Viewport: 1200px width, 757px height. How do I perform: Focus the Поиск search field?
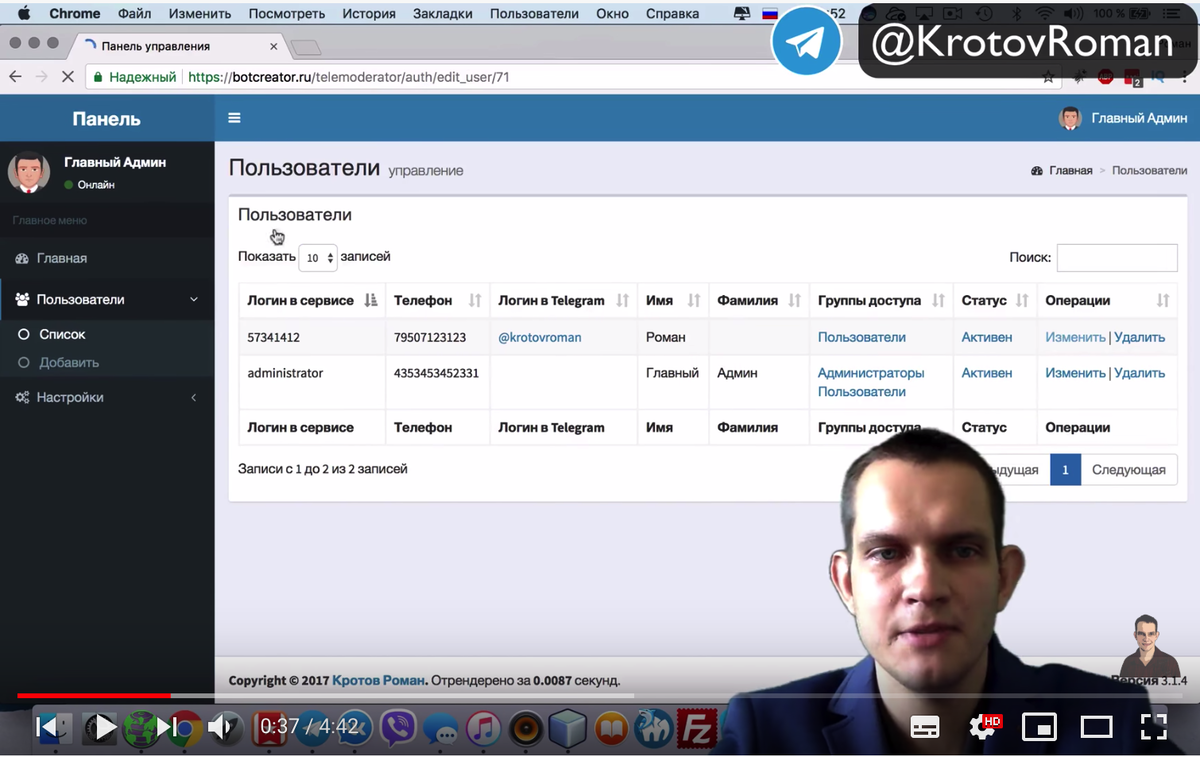pos(1117,257)
